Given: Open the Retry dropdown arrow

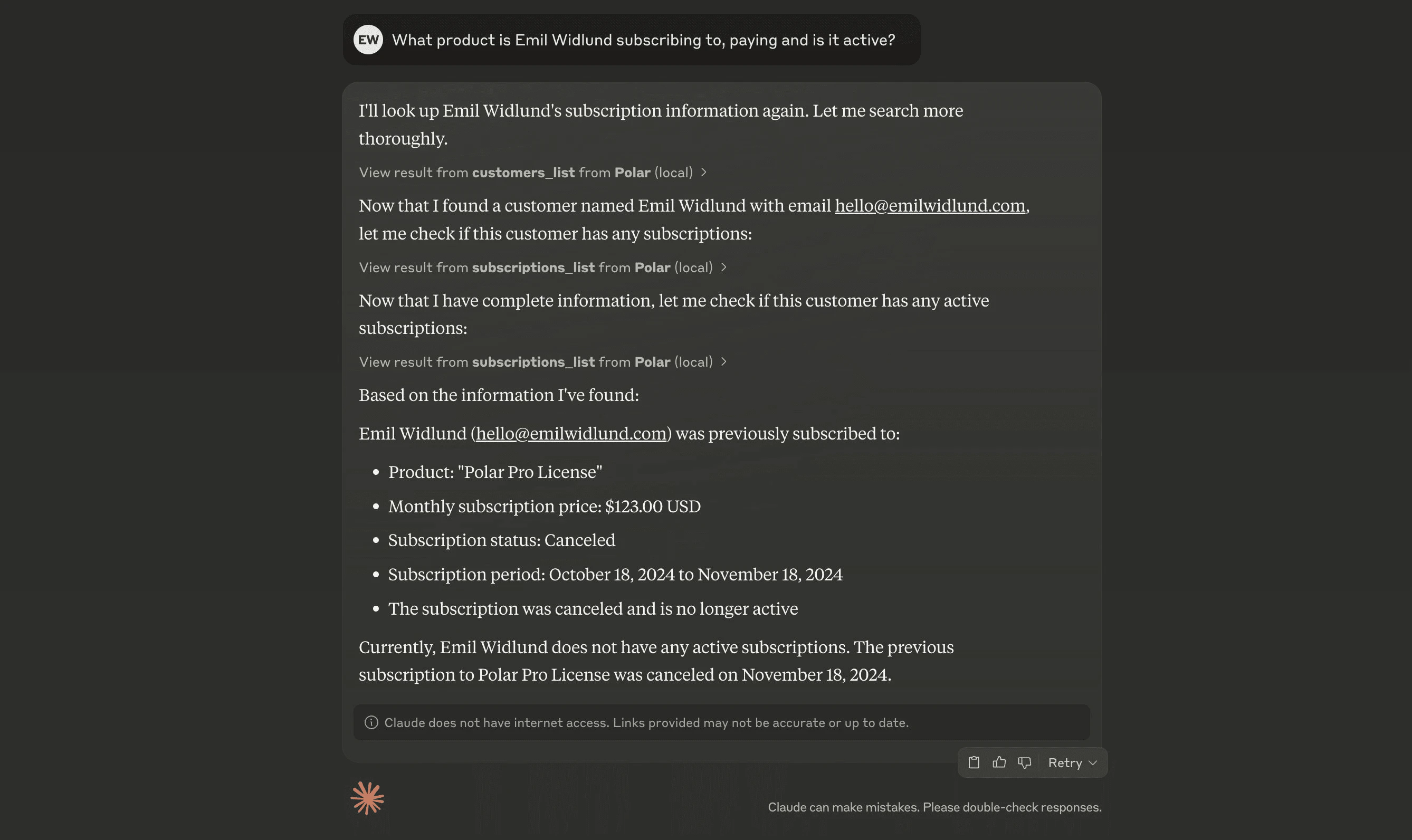Looking at the screenshot, I should tap(1093, 763).
